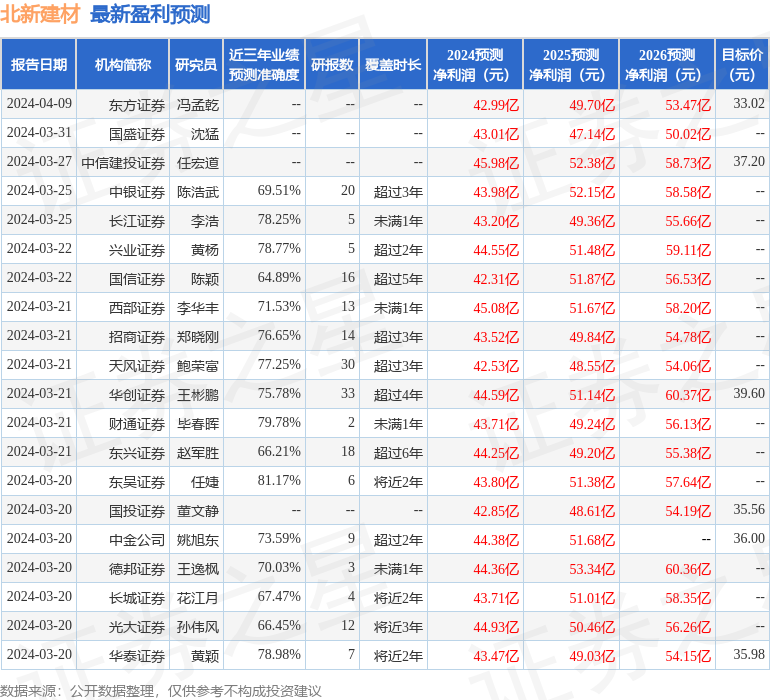Click the 机构简称 column header
Screen dimensions: 770x700
123,64
